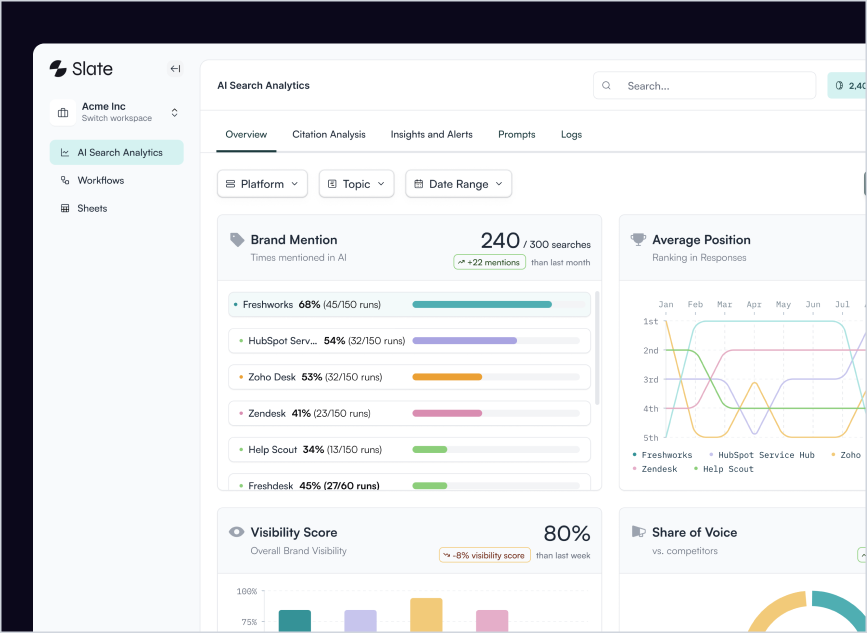Click the Acme Inc briefcase icon

tap(63, 112)
